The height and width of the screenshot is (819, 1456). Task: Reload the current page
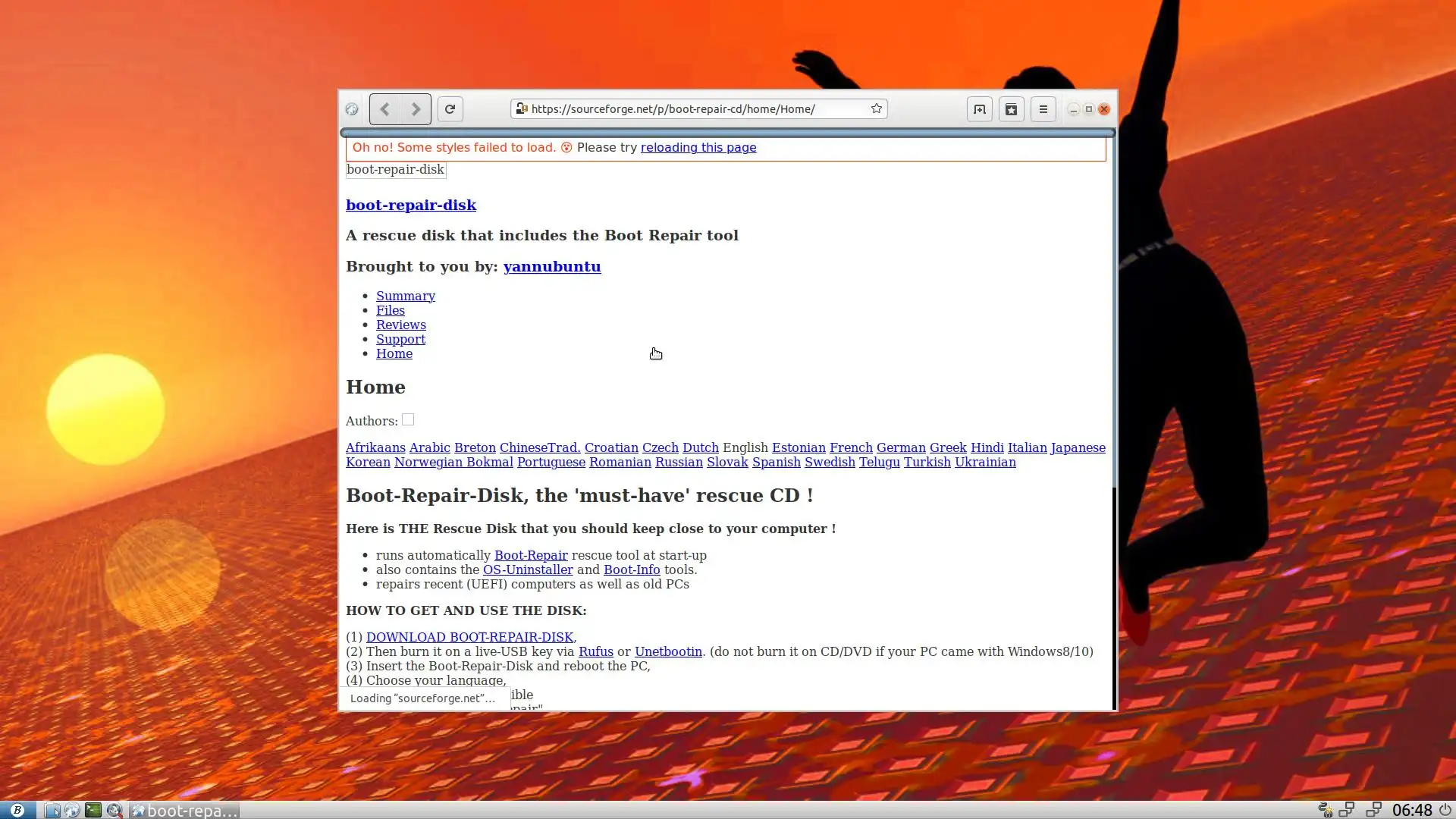tap(450, 109)
